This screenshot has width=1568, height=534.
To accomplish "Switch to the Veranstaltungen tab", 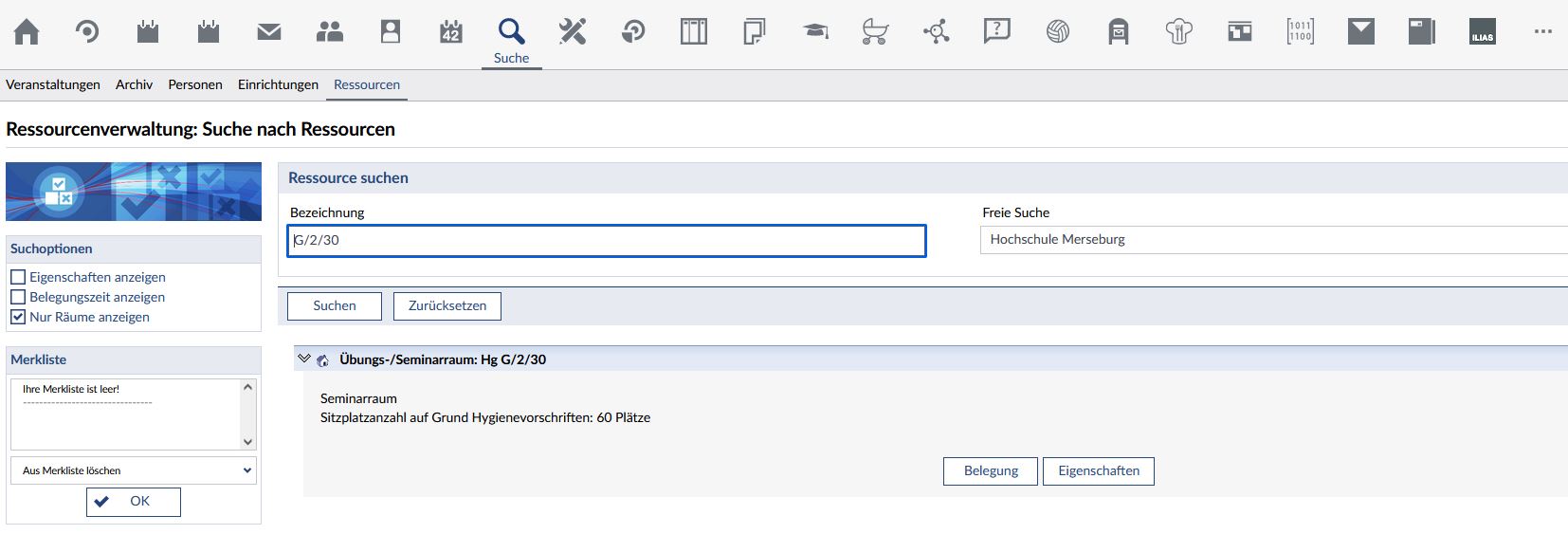I will point(53,84).
